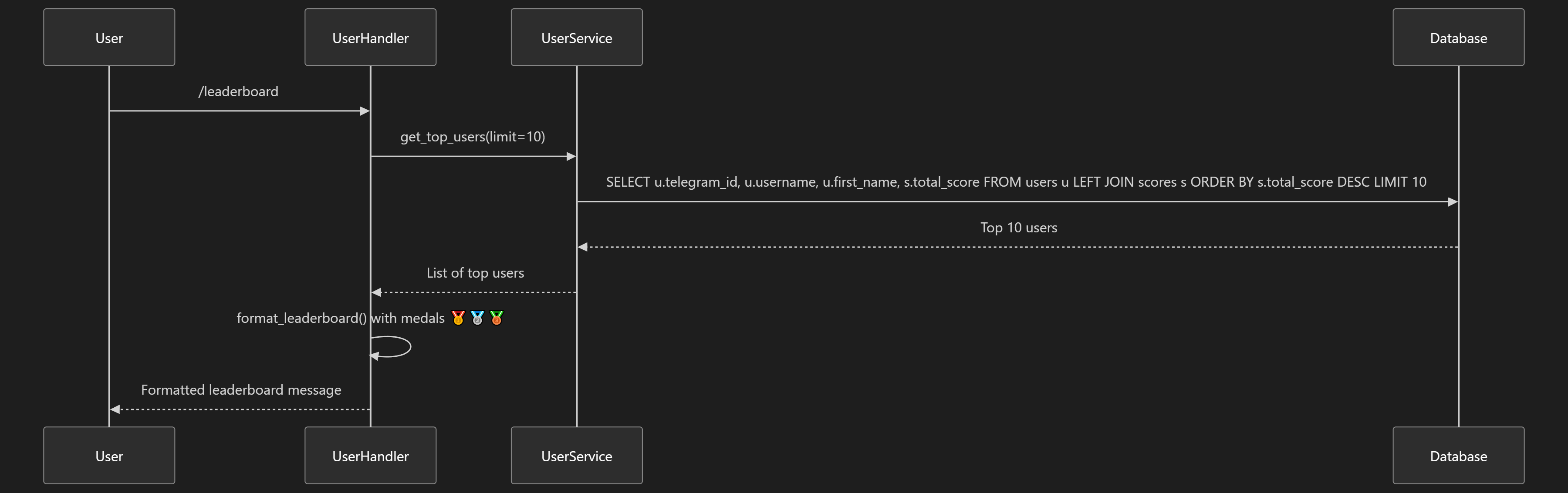The width and height of the screenshot is (1568, 493).
Task: Select the get_top_users(limit=10) message label
Action: (472, 137)
